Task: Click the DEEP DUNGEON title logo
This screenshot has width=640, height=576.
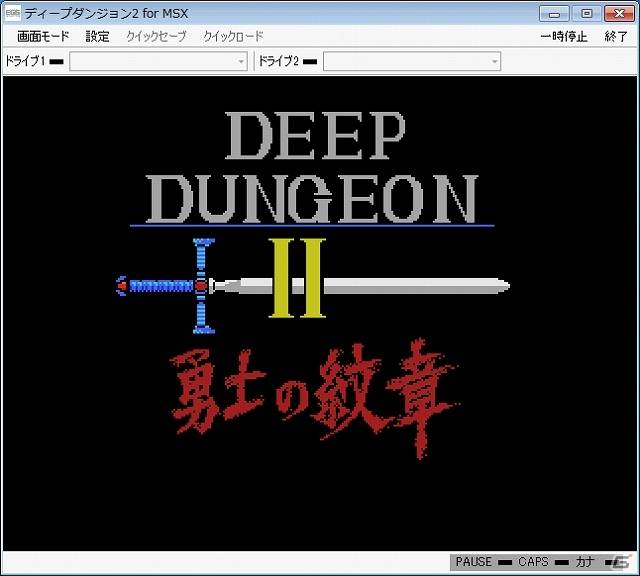Action: [312, 168]
